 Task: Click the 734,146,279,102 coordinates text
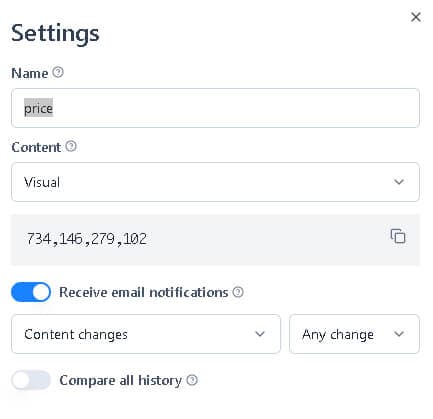(87, 239)
